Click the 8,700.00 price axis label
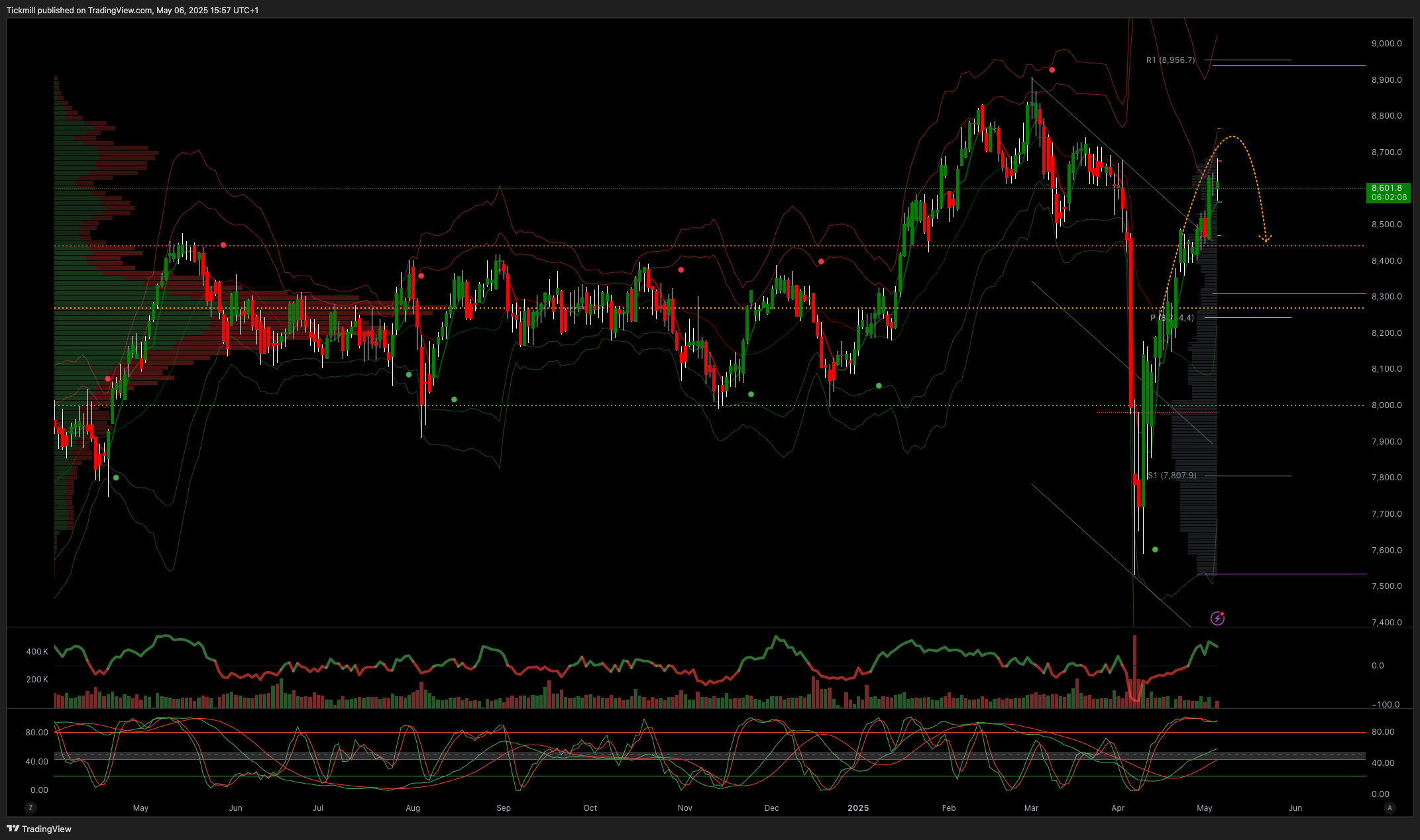This screenshot has width=1420, height=840. coord(1387,152)
